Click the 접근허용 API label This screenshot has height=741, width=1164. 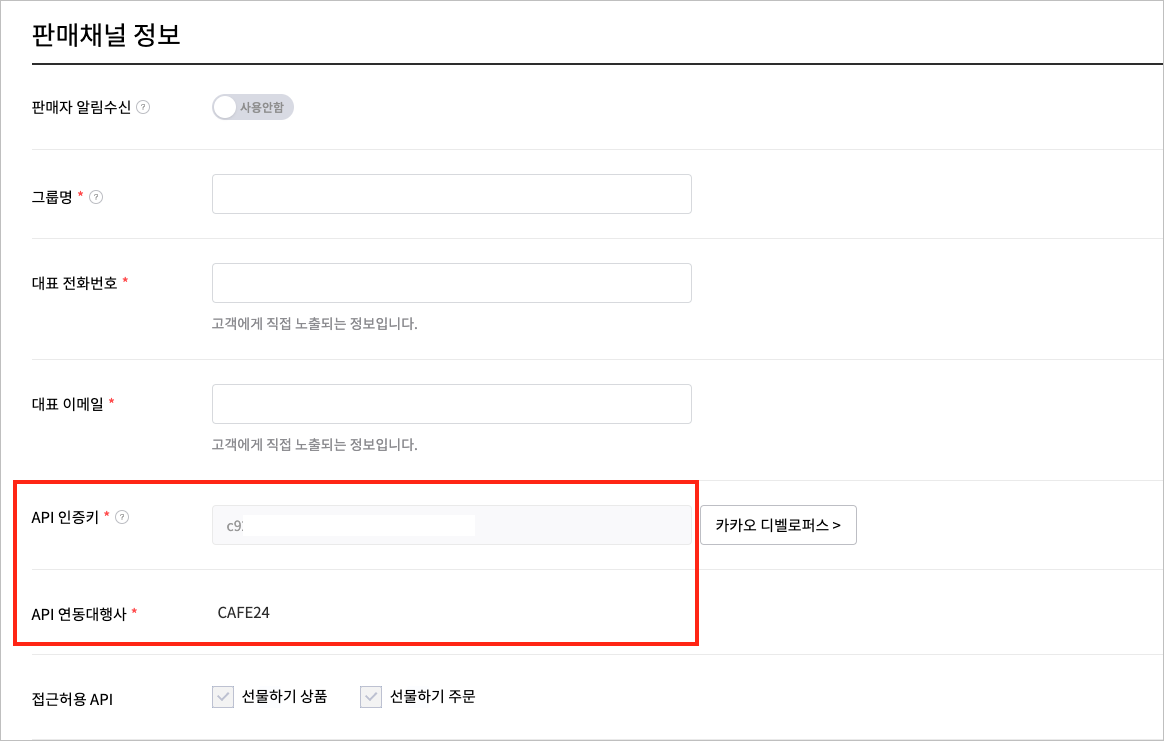pyautogui.click(x=72, y=699)
